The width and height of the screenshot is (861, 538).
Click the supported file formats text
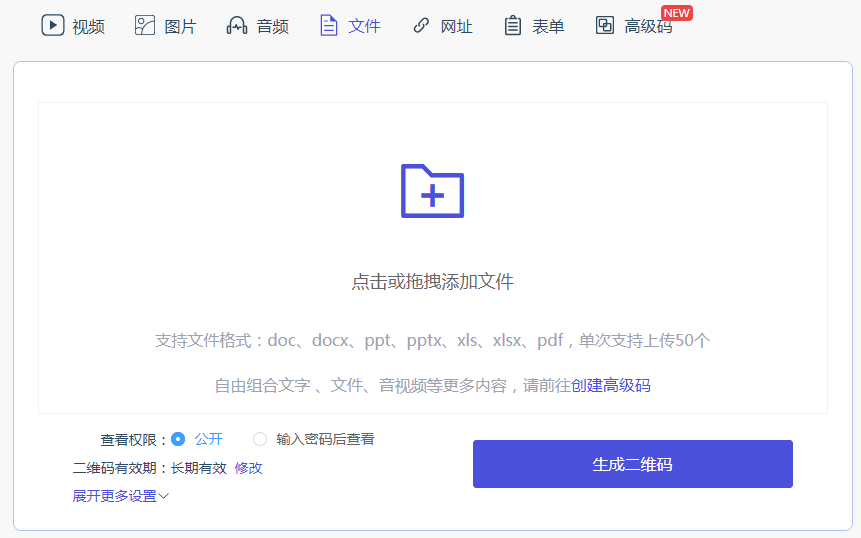coord(432,340)
